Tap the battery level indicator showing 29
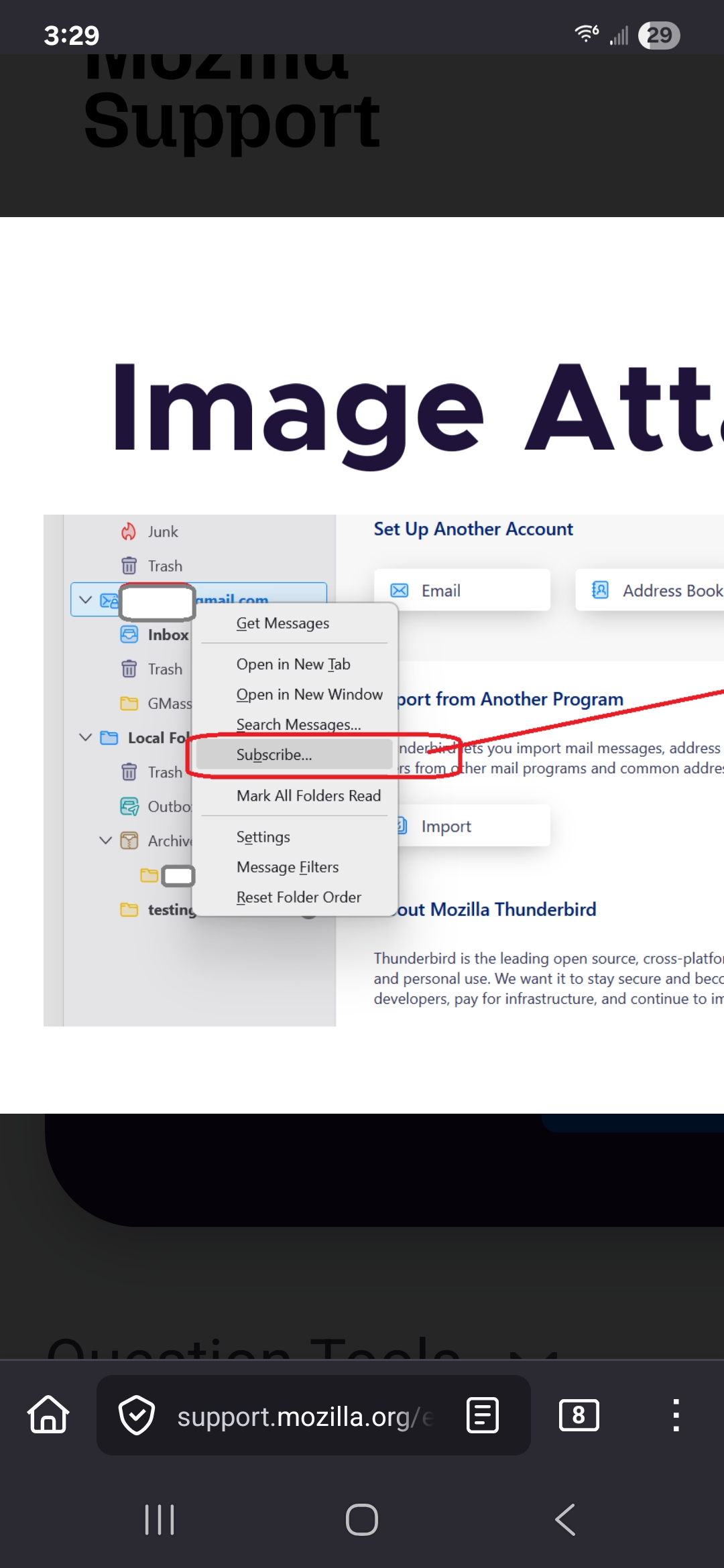Viewport: 724px width, 1568px height. [660, 35]
